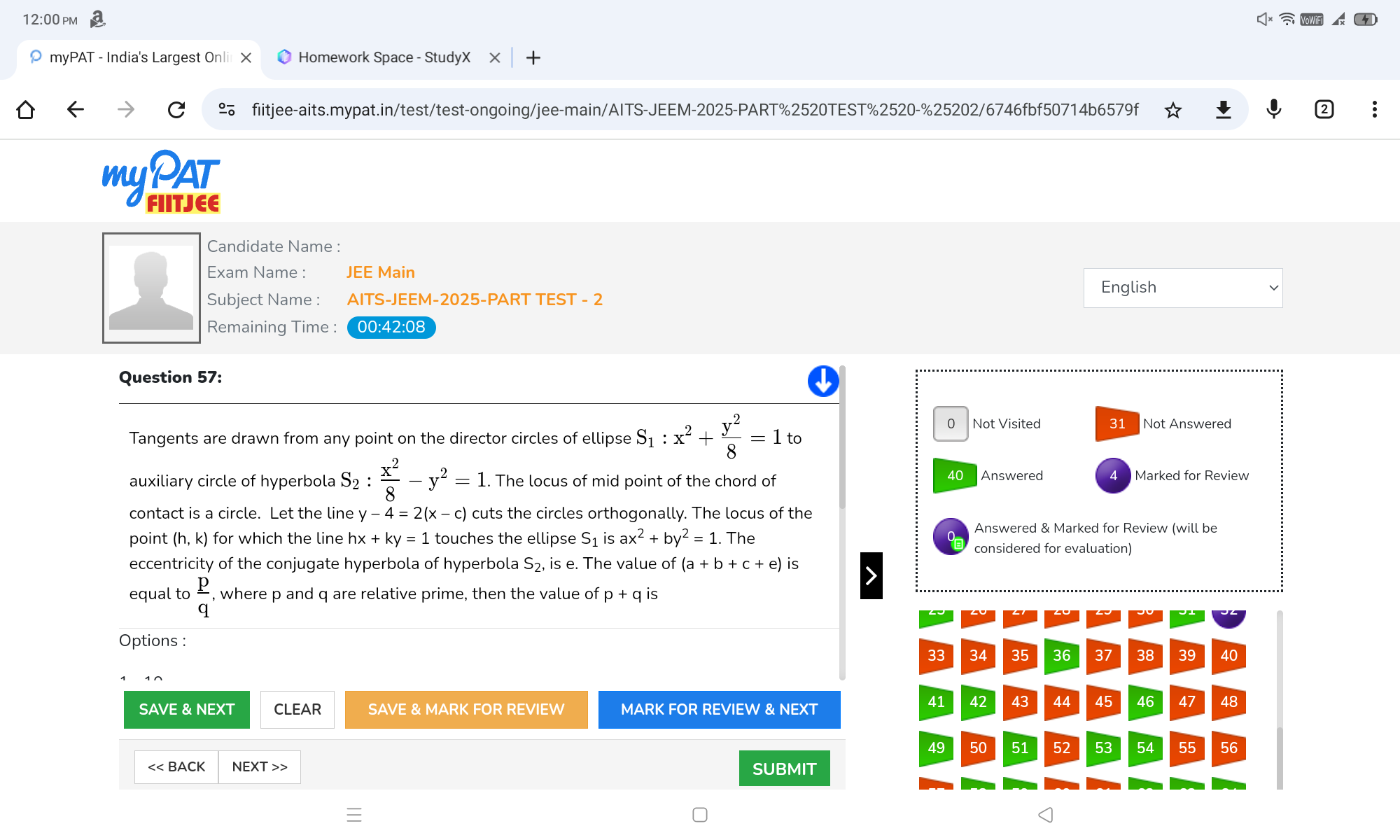Open browser three-dot menu
The height and width of the screenshot is (840, 1400).
[x=1375, y=109]
